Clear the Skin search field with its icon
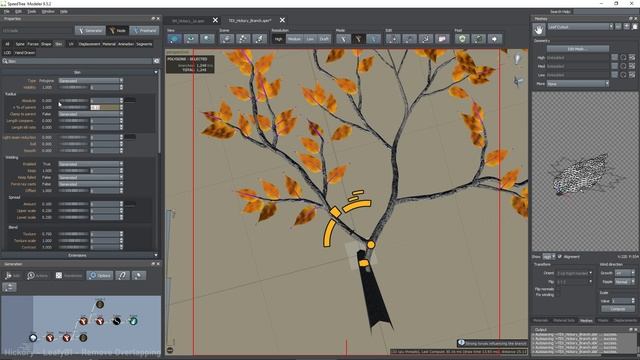640x360 pixels. click(x=156, y=61)
